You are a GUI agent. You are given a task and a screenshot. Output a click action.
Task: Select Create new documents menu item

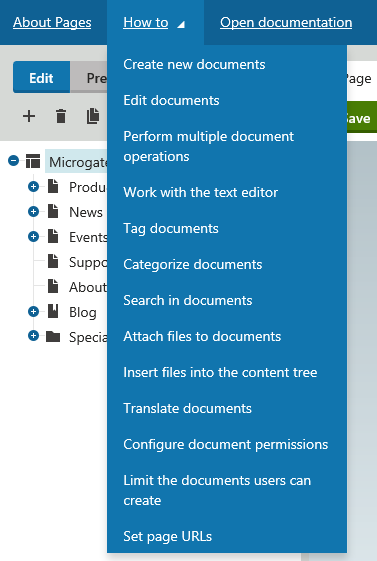tap(194, 64)
